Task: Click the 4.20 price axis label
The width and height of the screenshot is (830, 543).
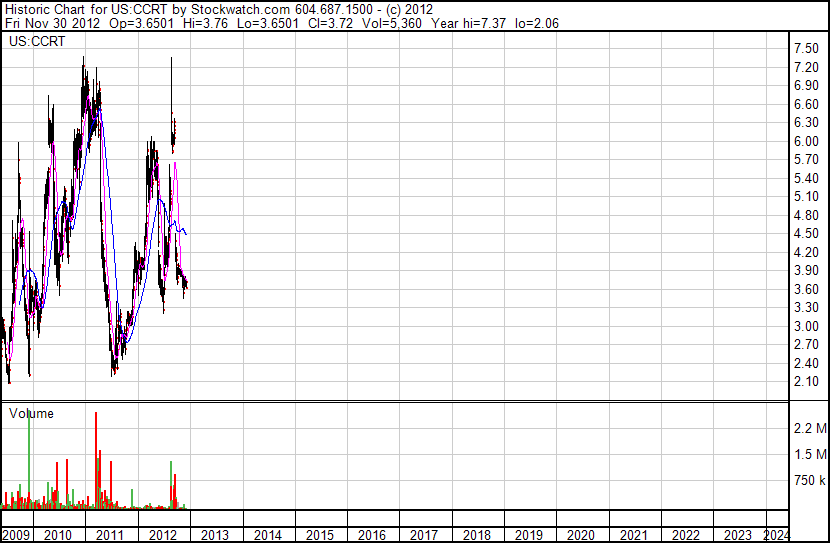Action: click(x=806, y=252)
